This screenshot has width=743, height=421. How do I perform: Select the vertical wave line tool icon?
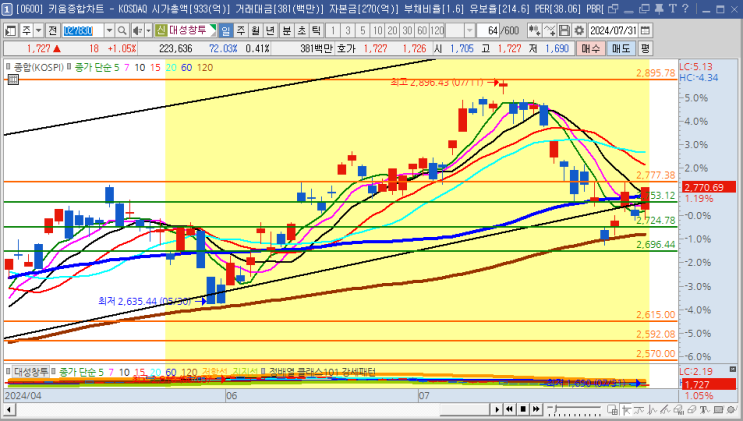click(652, 409)
